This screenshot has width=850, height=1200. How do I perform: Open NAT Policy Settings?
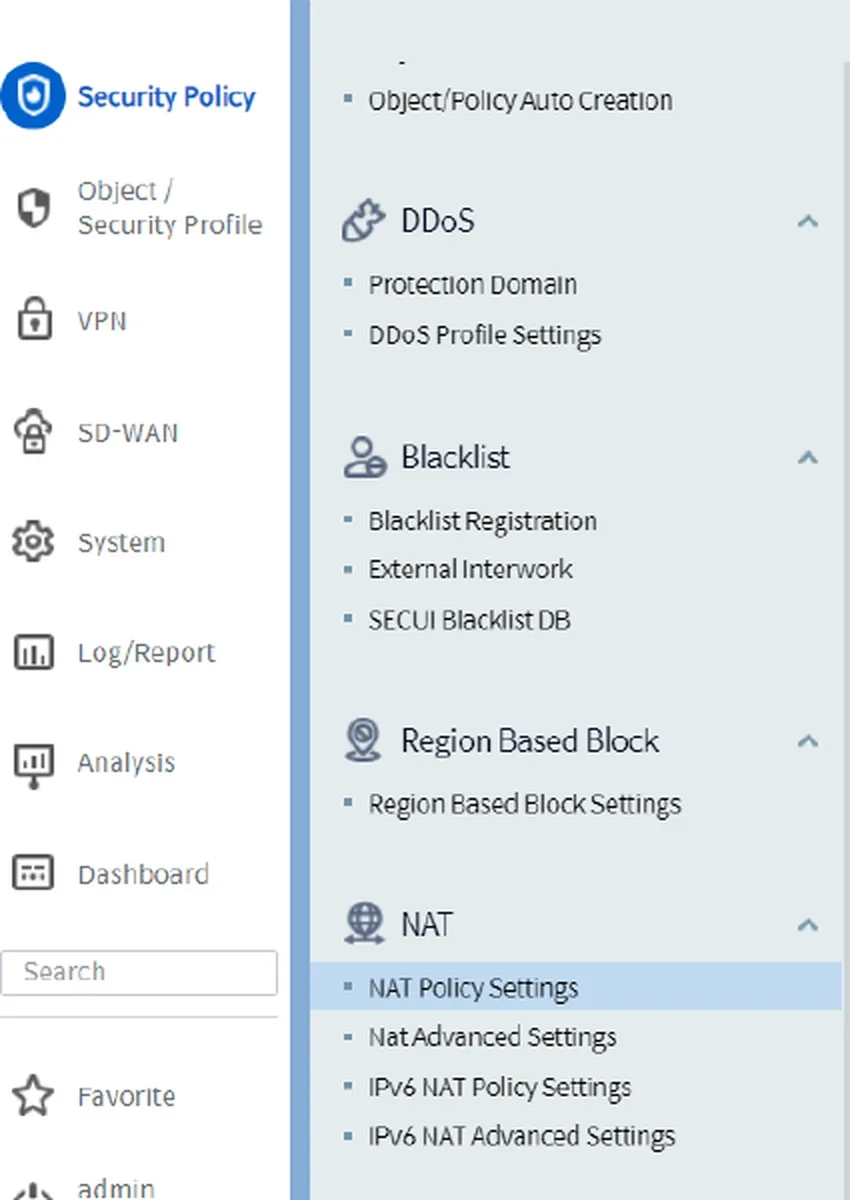click(473, 987)
